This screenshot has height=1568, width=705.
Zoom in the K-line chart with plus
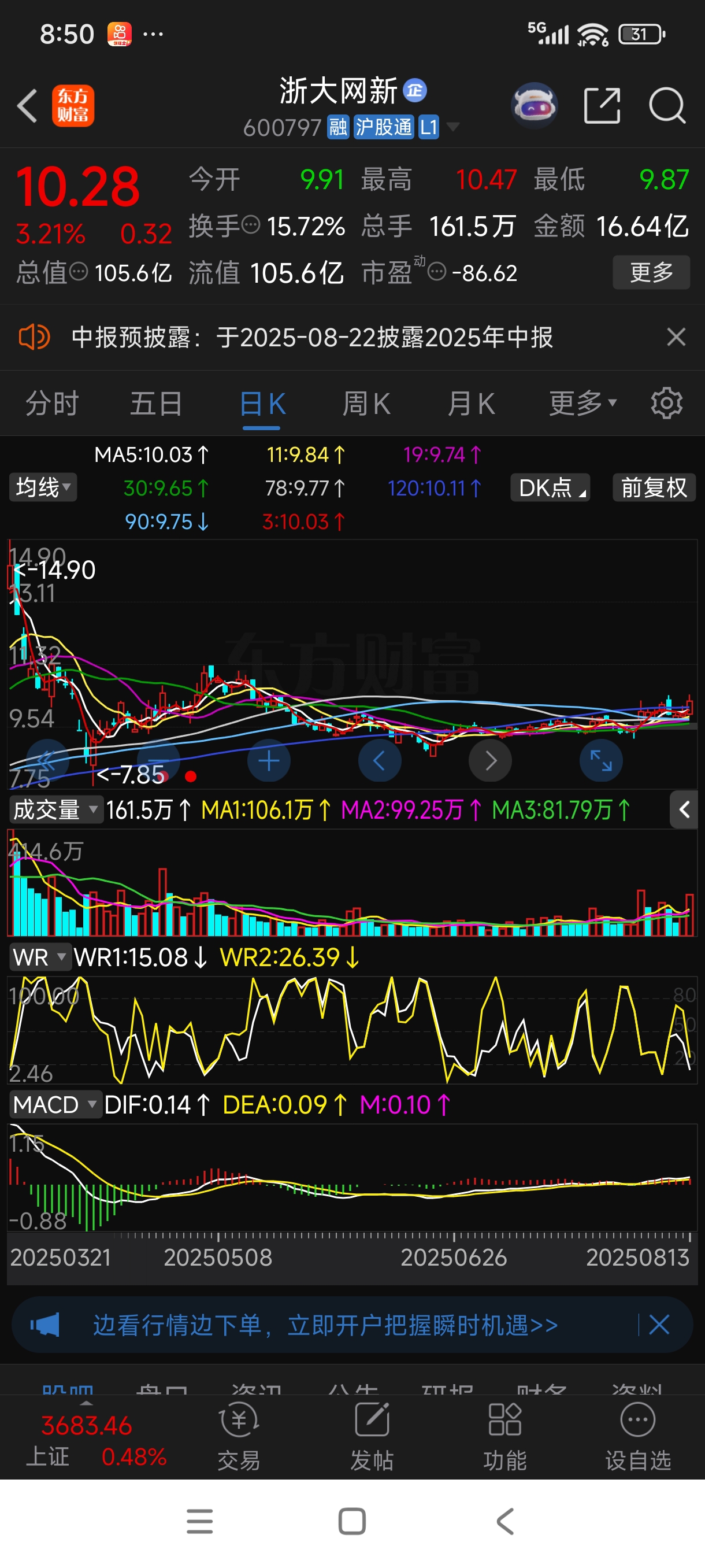[x=269, y=760]
